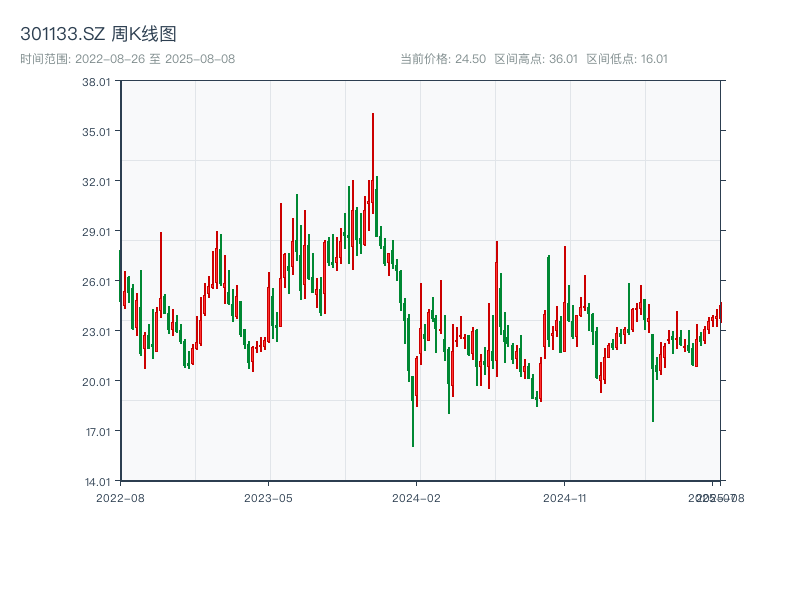Click the y-axis label 35.01
The width and height of the screenshot is (800, 600).
pyautogui.click(x=96, y=132)
